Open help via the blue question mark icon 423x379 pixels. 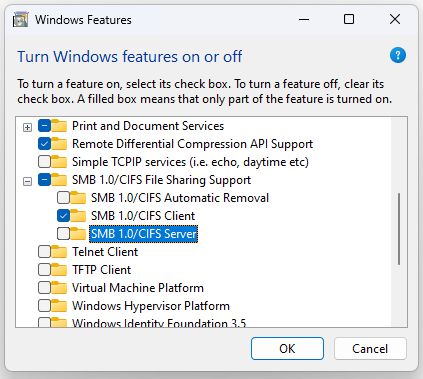click(x=398, y=55)
